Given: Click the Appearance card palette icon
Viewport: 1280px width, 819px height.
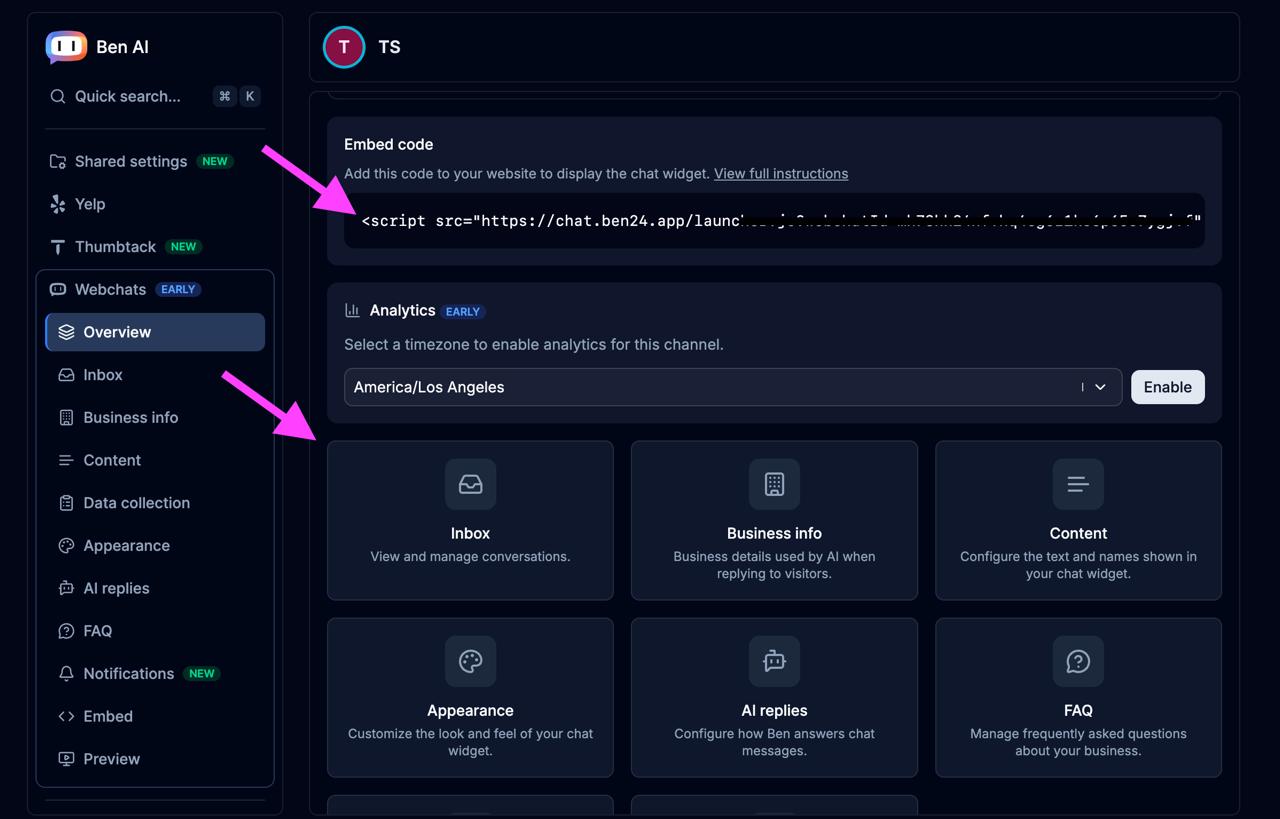Looking at the screenshot, I should pyautogui.click(x=470, y=661).
